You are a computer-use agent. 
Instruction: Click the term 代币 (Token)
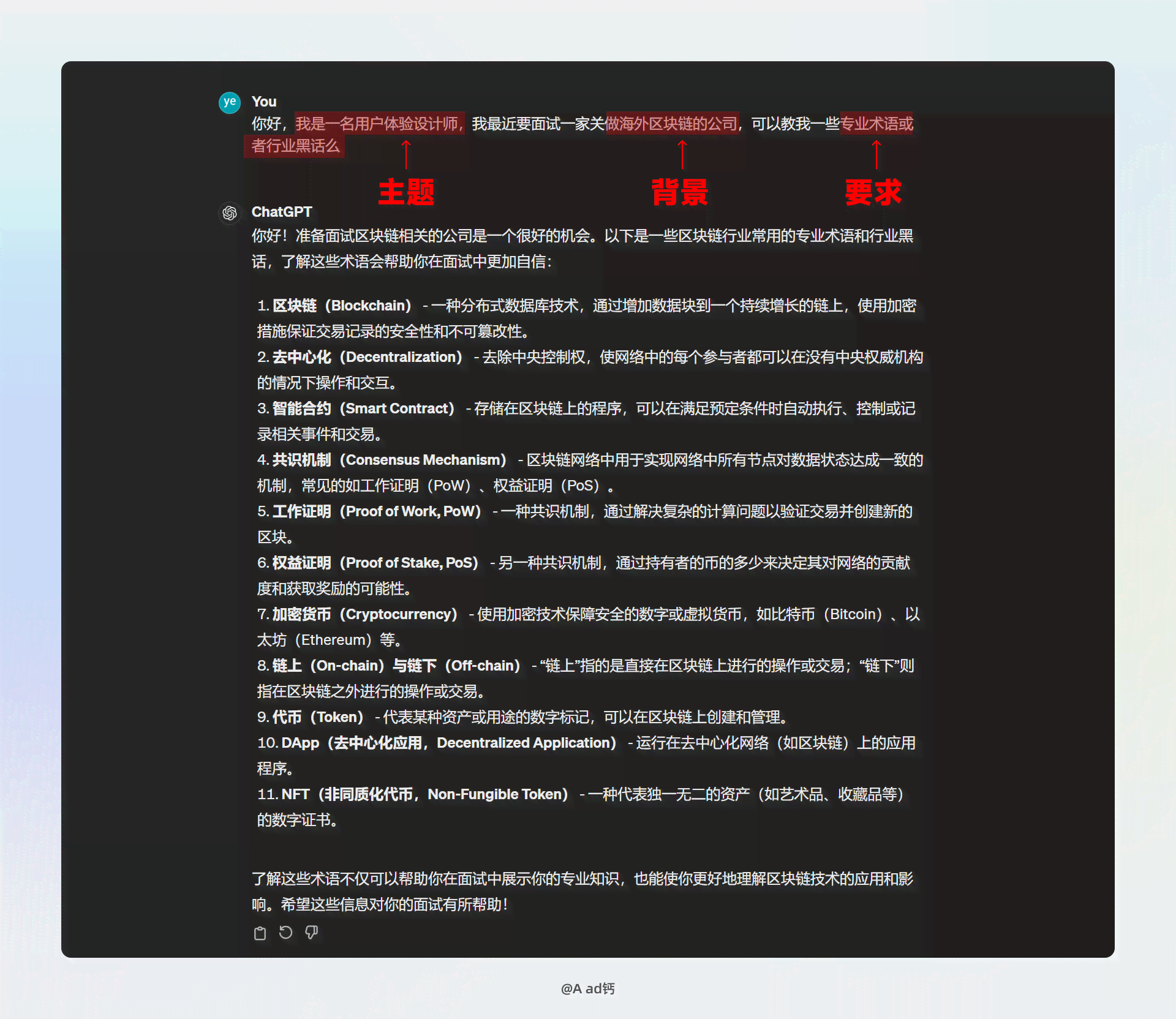(x=318, y=717)
